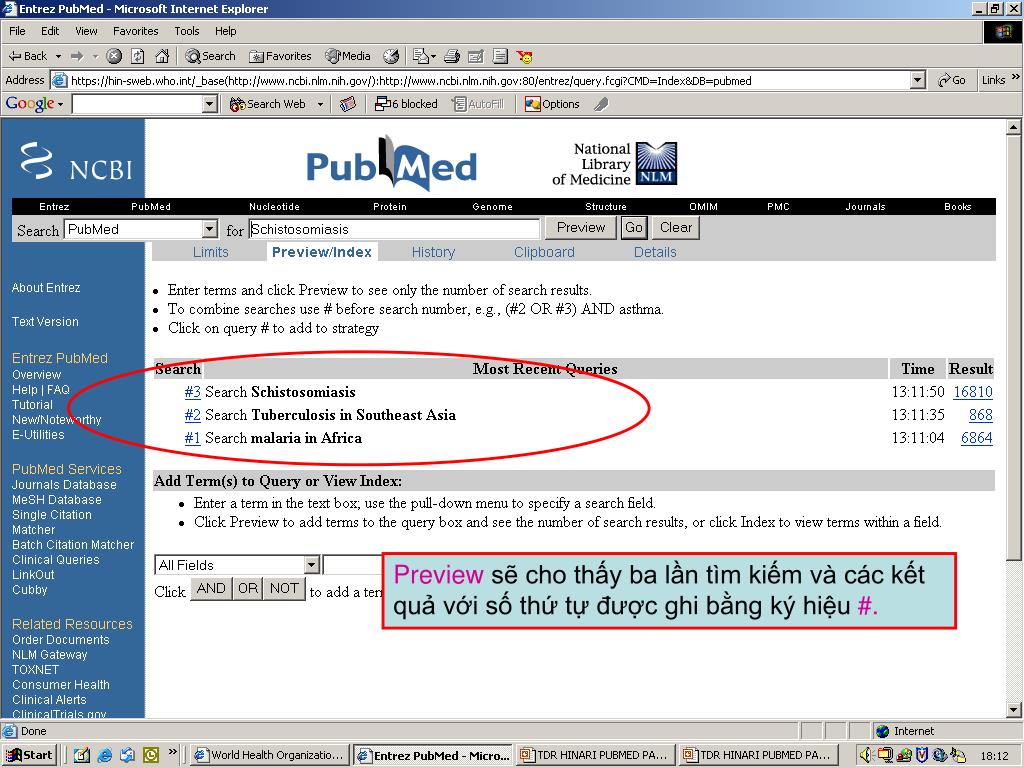Click the page vertical scrollbar down arrow

click(1014, 710)
